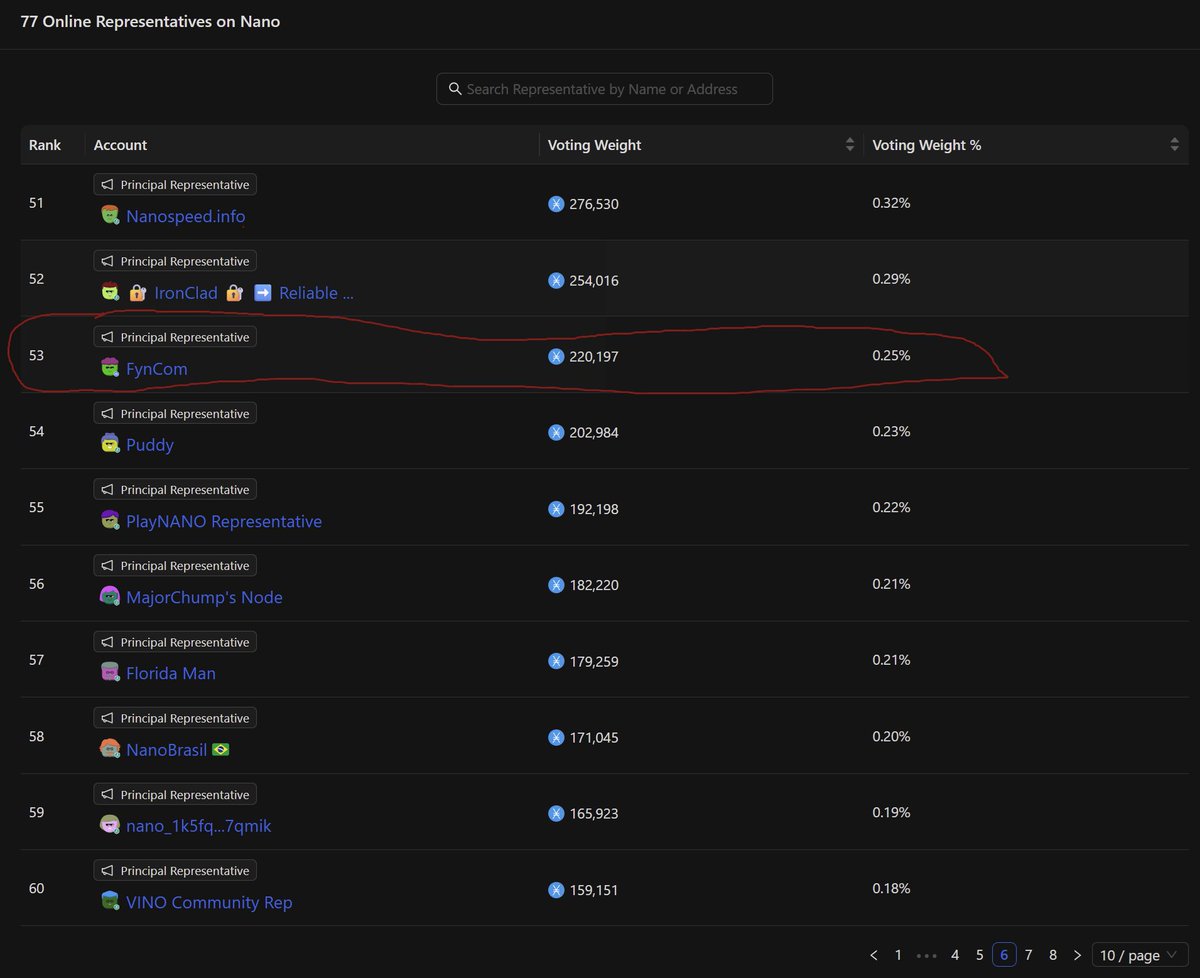Click the megaphone icon in Nanospeed.info's badge
Image resolution: width=1200 pixels, height=978 pixels.
(x=108, y=185)
